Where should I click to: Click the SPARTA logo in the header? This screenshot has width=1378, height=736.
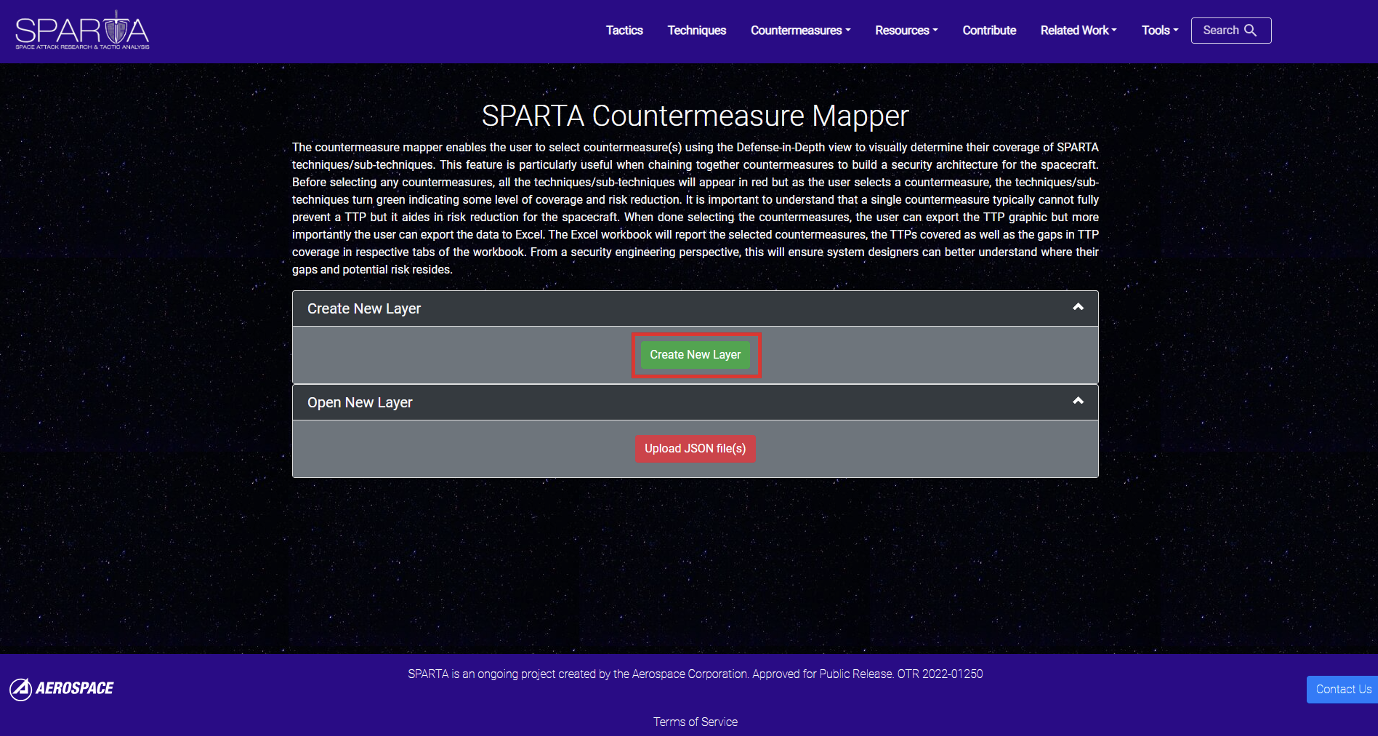[x=82, y=30]
